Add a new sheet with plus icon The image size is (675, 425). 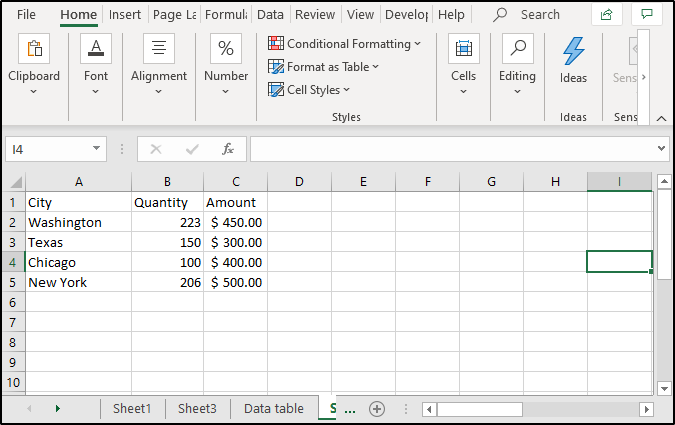pos(377,409)
